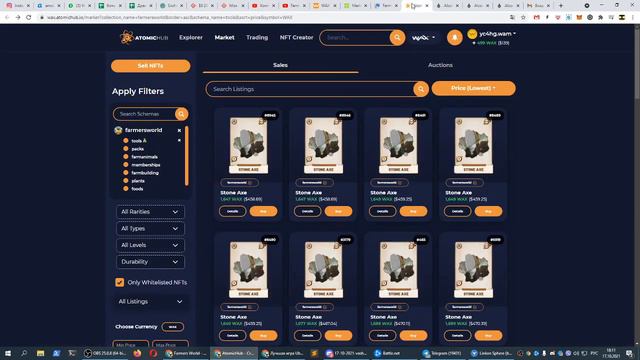The height and width of the screenshot is (360, 640).
Task: Open the Price (Lowest) sort dropdown
Action: pyautogui.click(x=473, y=89)
